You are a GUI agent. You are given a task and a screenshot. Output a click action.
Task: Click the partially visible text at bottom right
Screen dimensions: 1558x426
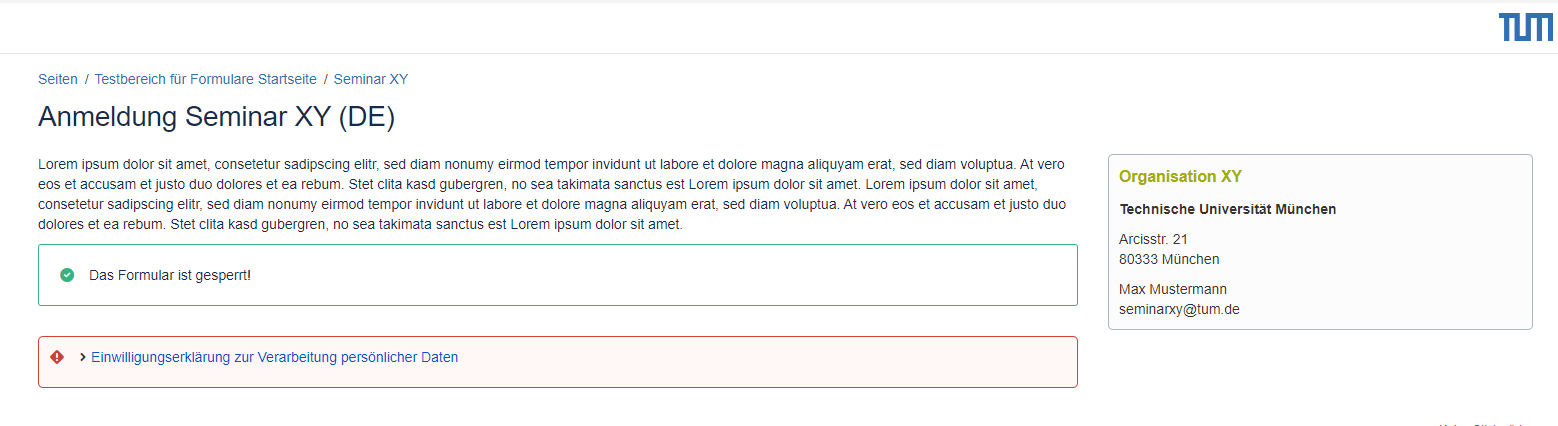[x=1482, y=423]
